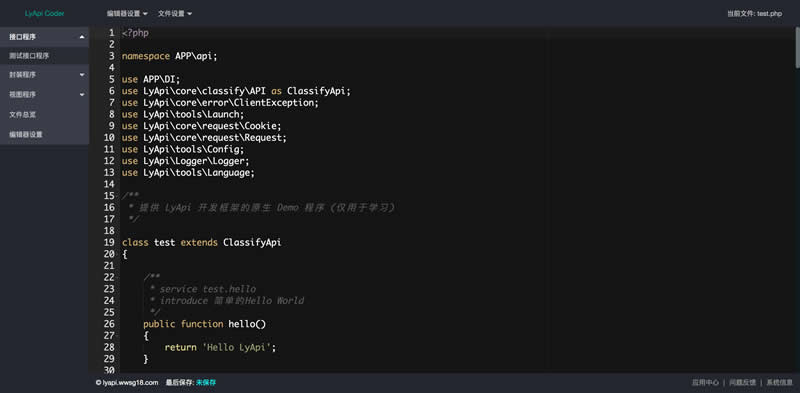Click line number 19 in gutter

109,242
